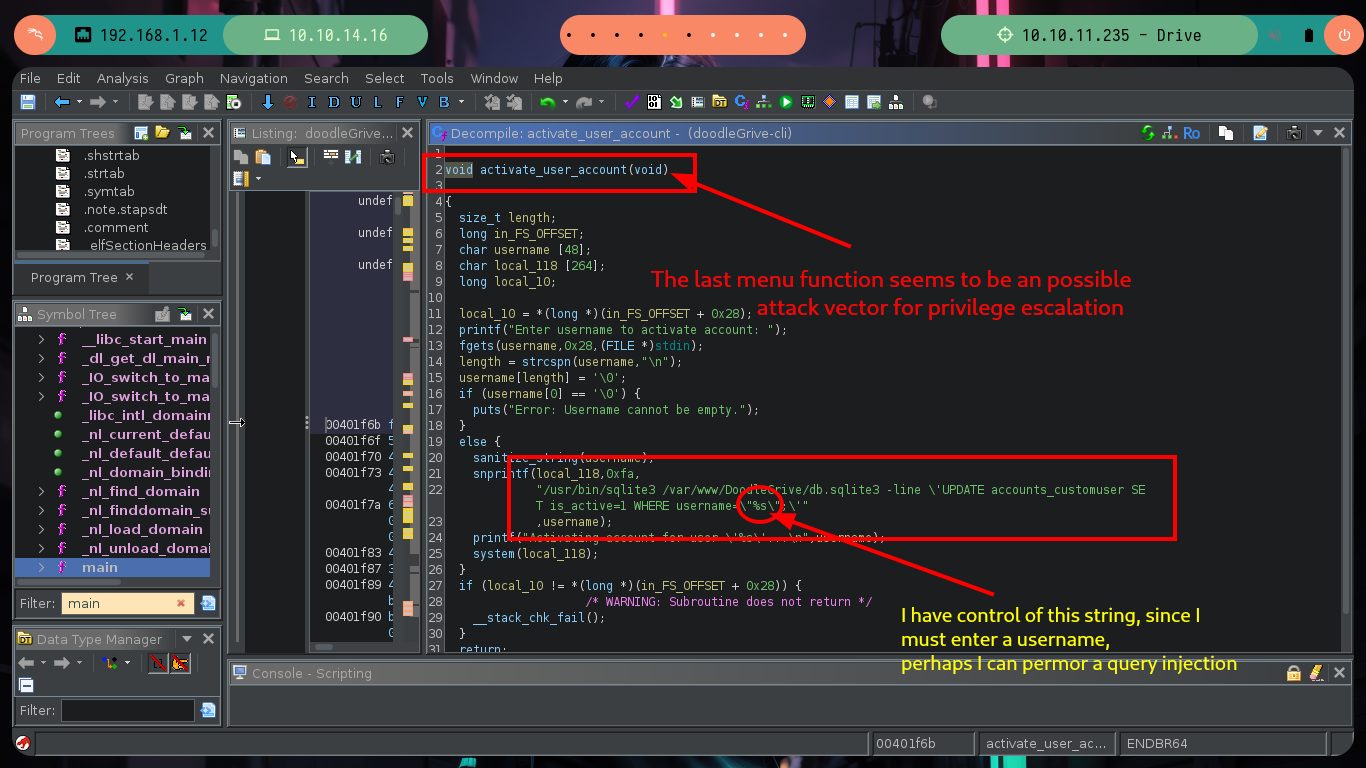Click the Data Type Manager filter input field
Screen dimensions: 1366x768
click(x=128, y=710)
